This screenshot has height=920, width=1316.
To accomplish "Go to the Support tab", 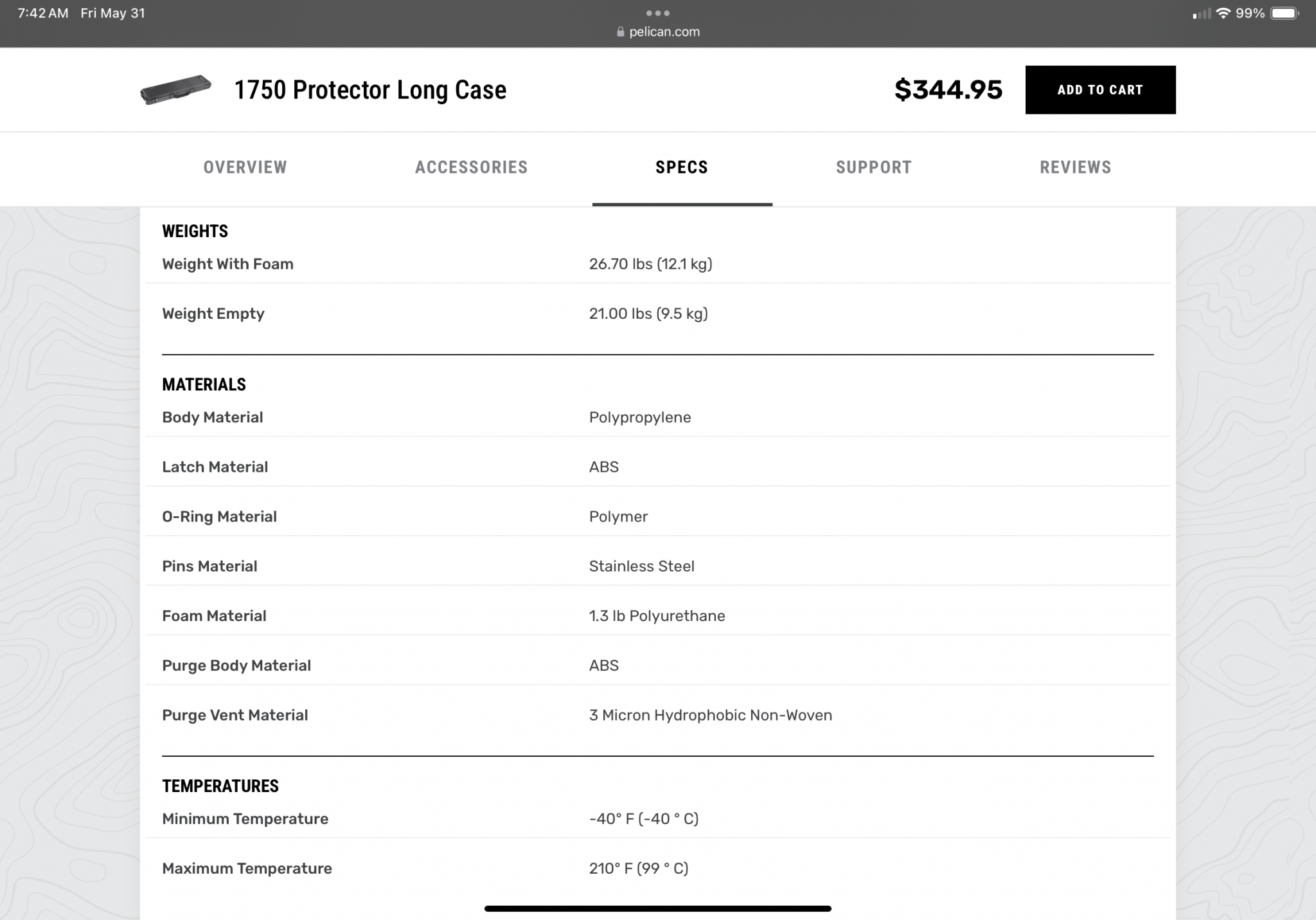I will point(874,167).
